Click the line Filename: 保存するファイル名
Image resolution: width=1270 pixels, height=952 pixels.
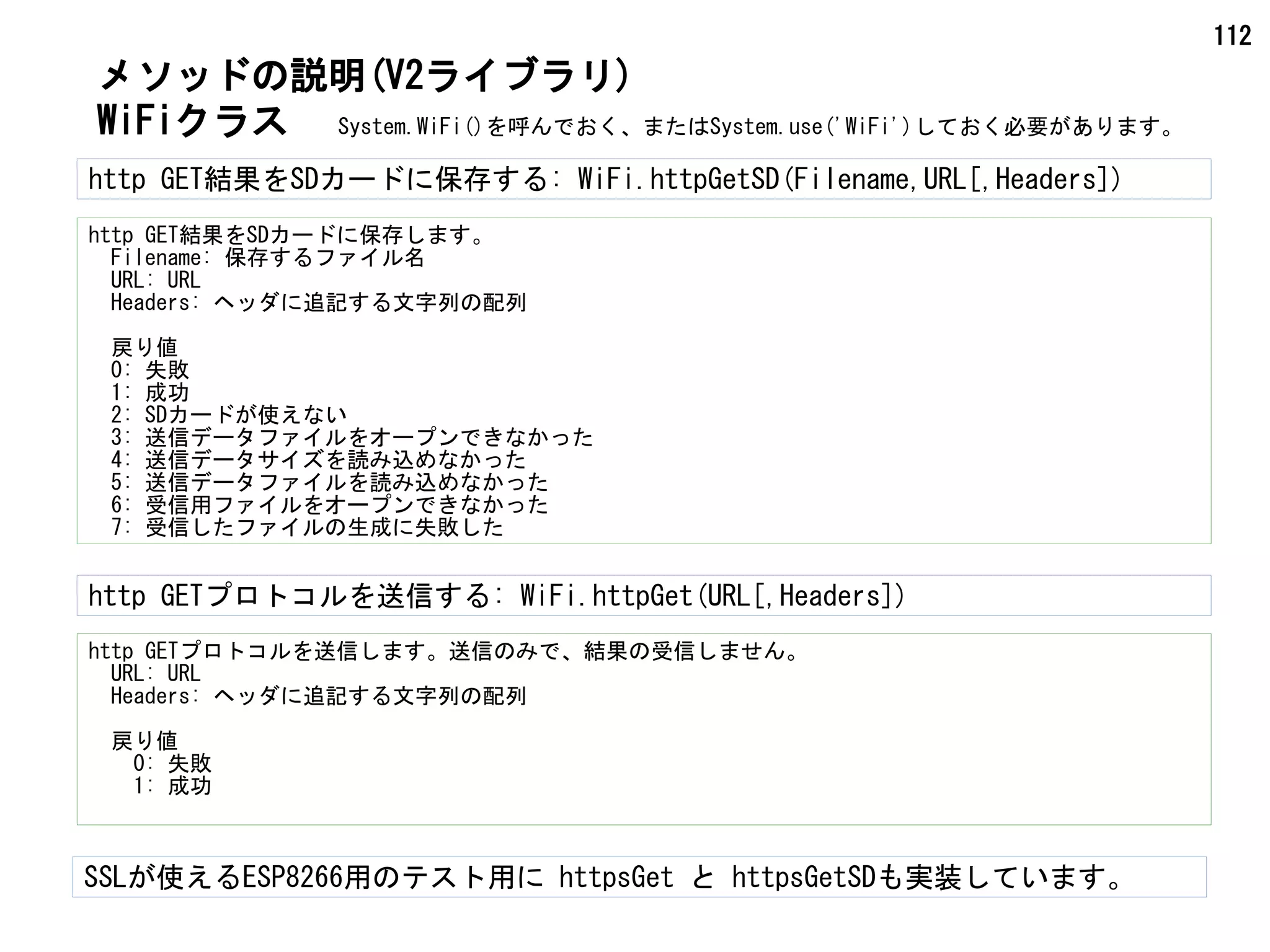click(x=267, y=257)
